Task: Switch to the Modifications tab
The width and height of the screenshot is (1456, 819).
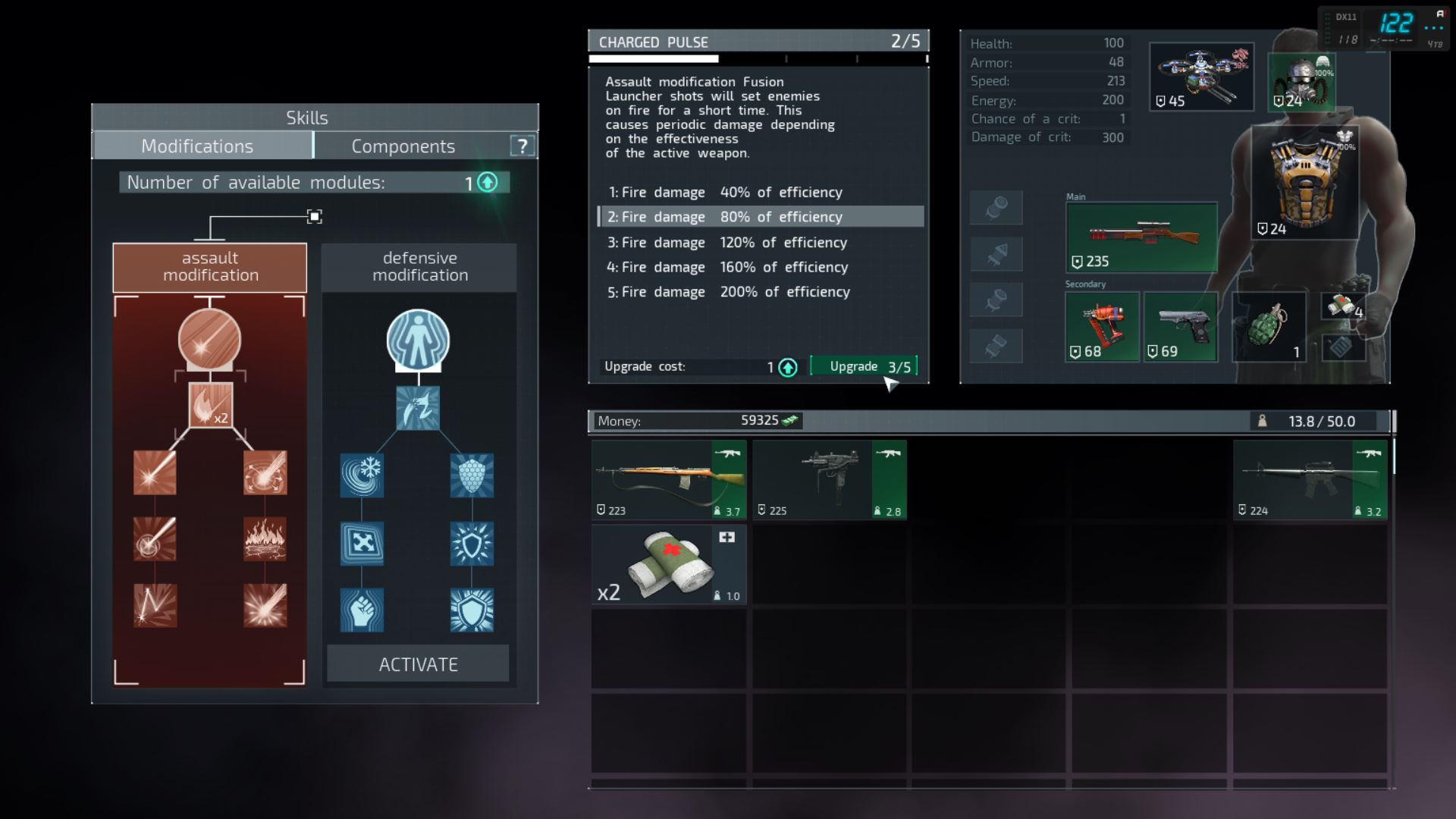Action: coord(202,146)
